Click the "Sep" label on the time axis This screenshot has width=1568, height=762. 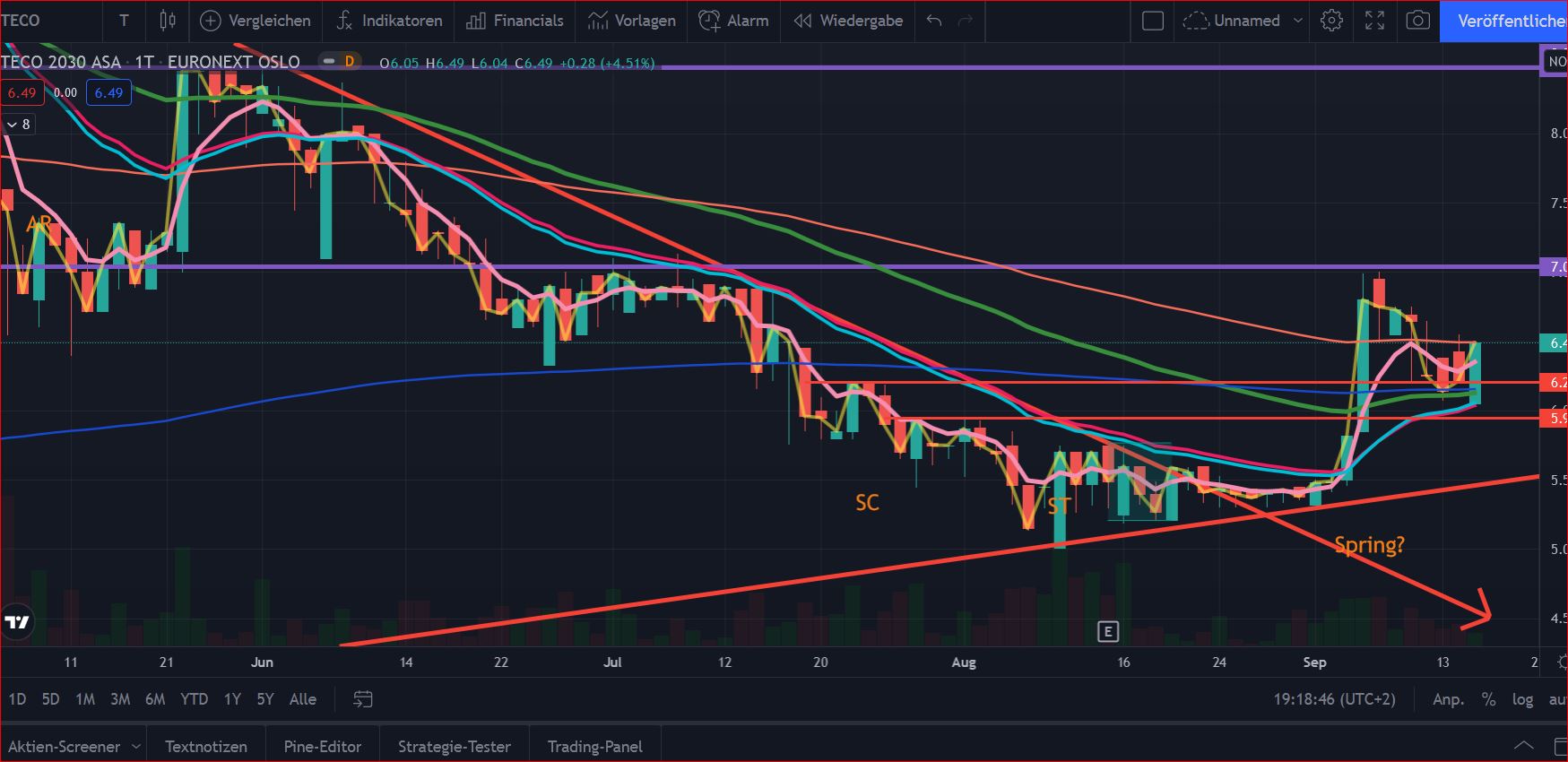1314,662
